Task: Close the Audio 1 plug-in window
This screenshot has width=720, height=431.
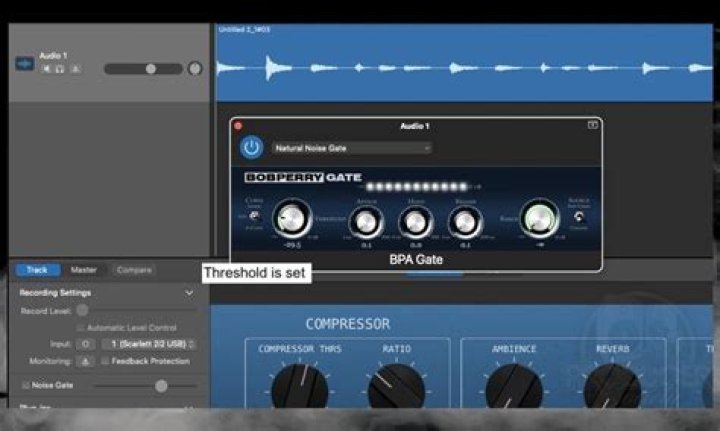Action: point(238,126)
